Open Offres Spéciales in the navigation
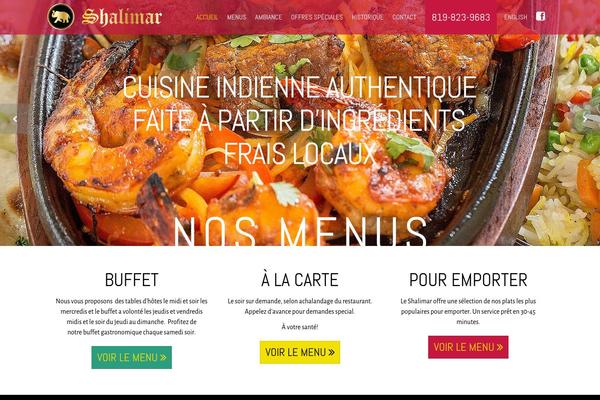The width and height of the screenshot is (600, 400). [x=317, y=17]
